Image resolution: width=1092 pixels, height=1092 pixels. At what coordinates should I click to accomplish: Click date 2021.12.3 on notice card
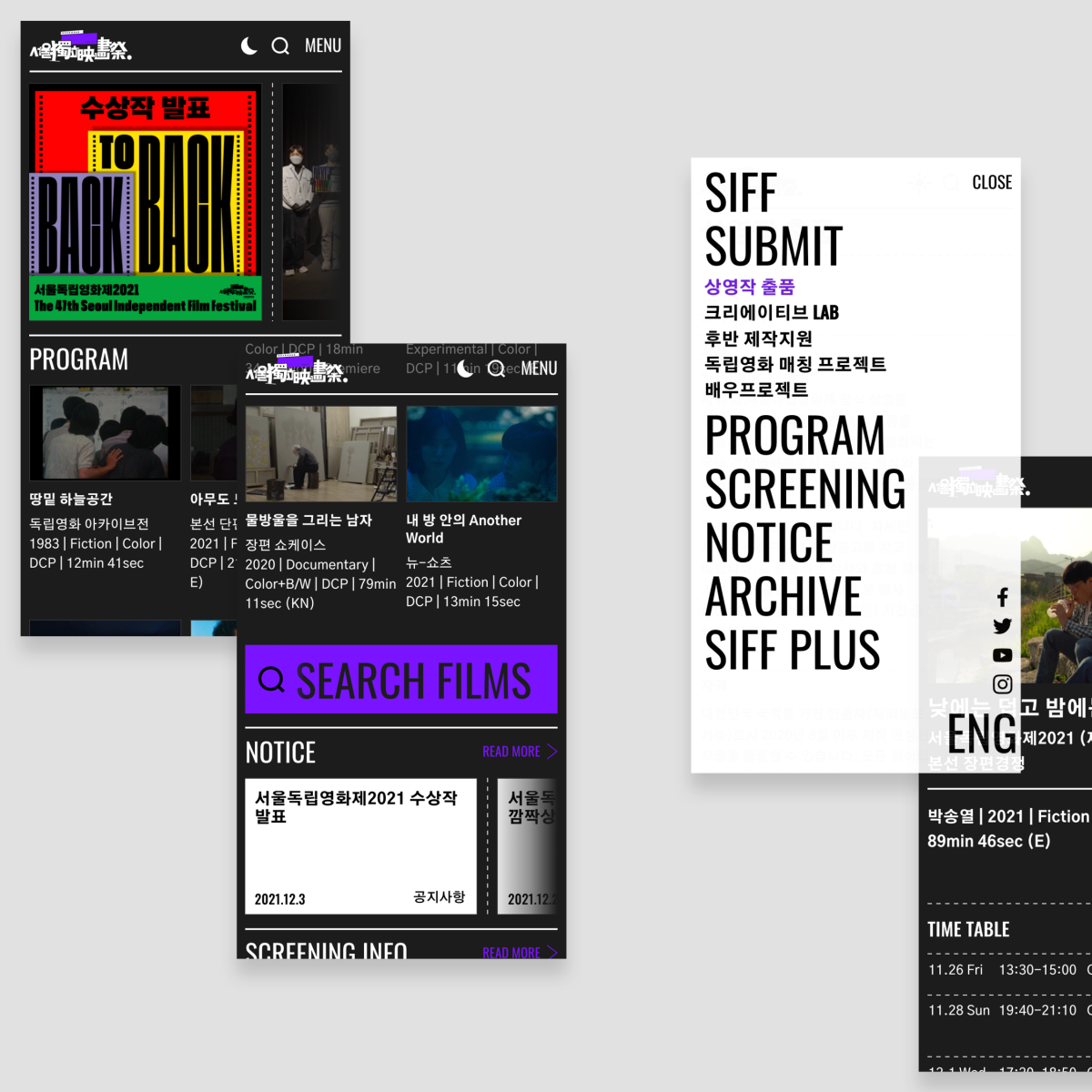(279, 899)
